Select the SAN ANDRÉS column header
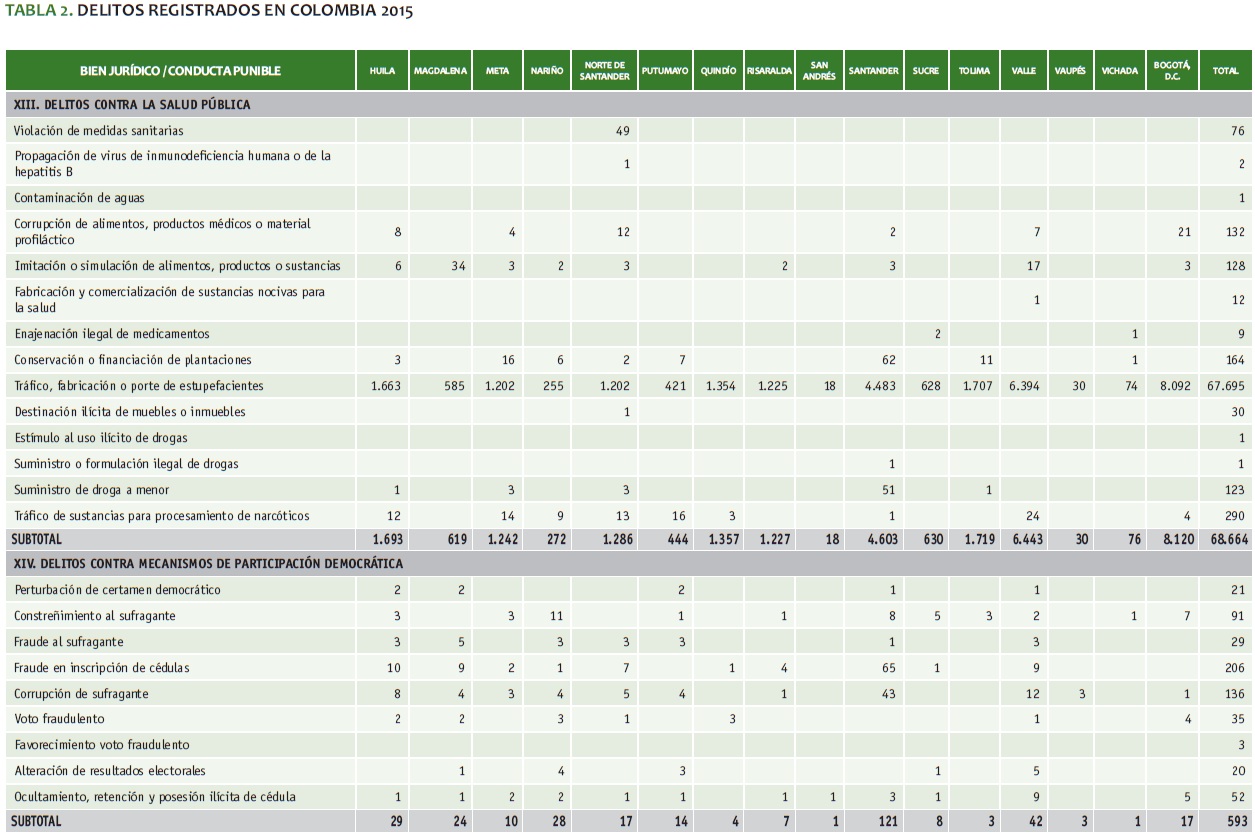This screenshot has height=836, width=1255. (819, 71)
